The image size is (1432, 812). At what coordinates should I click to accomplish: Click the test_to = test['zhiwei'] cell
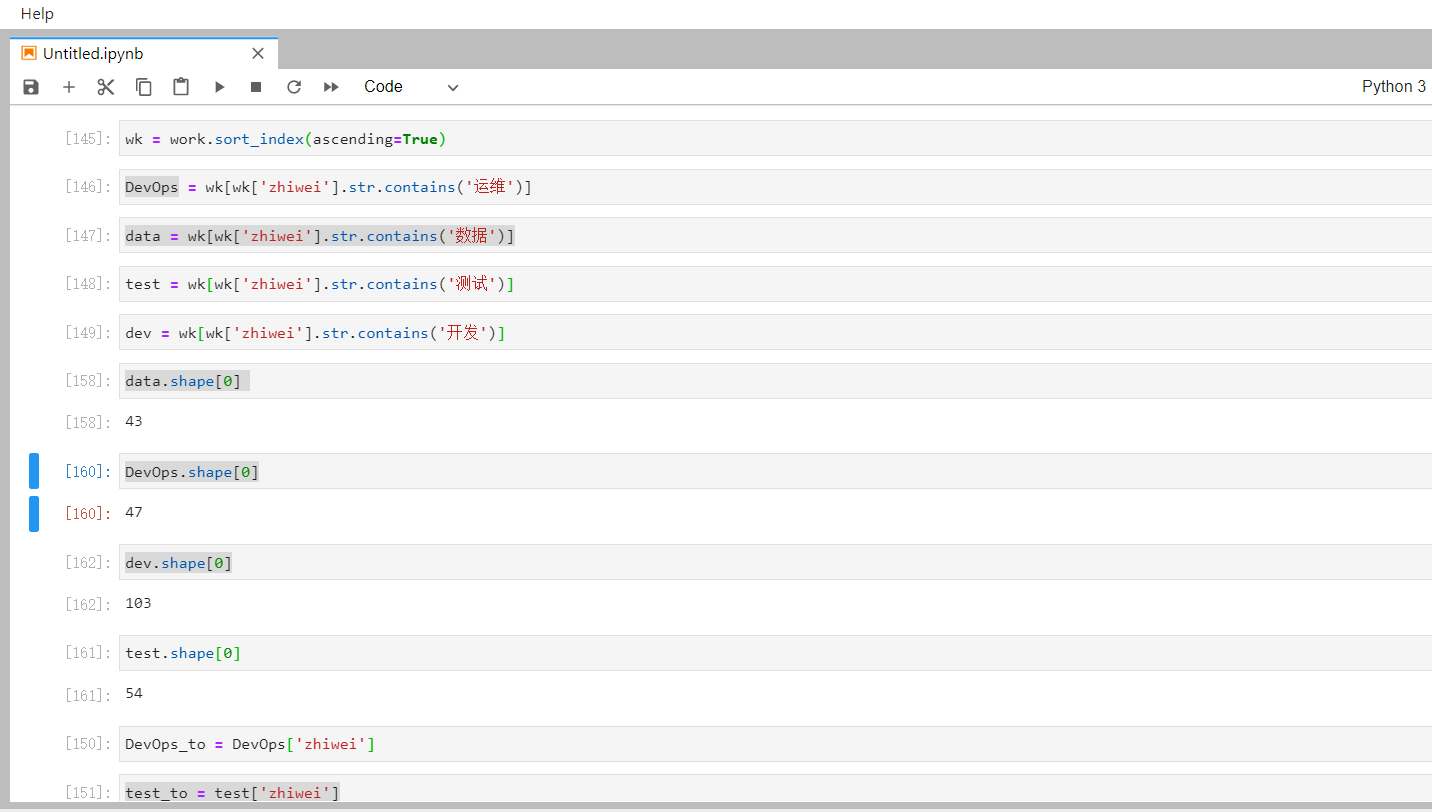[775, 790]
